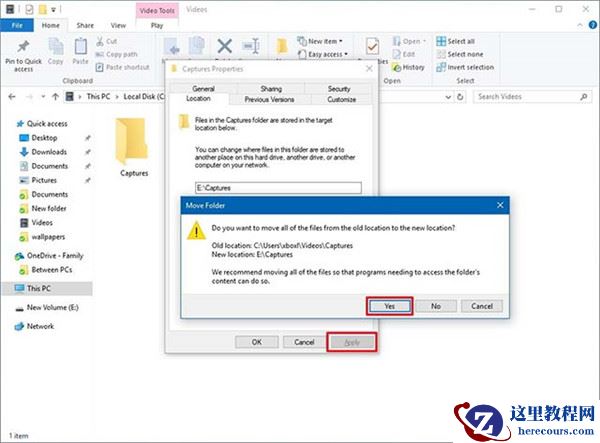Click Edit in Open group
600x443 pixels.
pos(404,54)
